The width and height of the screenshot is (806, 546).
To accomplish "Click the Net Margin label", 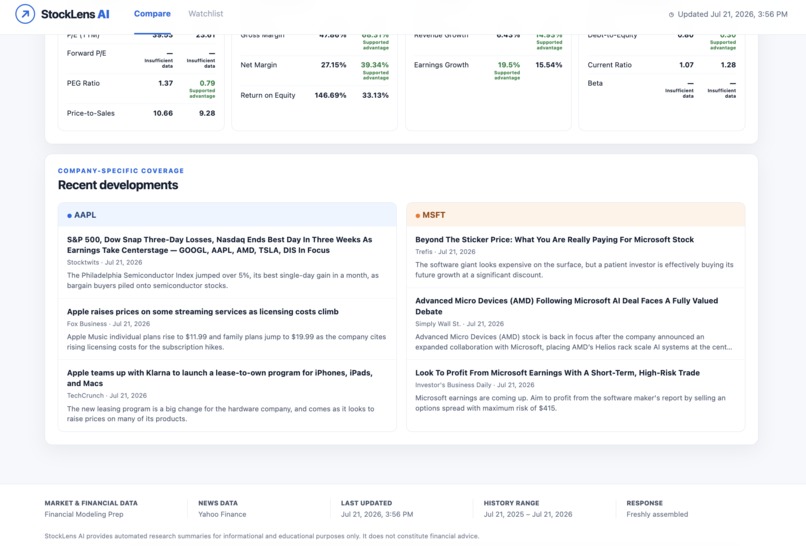I will coord(259,65).
